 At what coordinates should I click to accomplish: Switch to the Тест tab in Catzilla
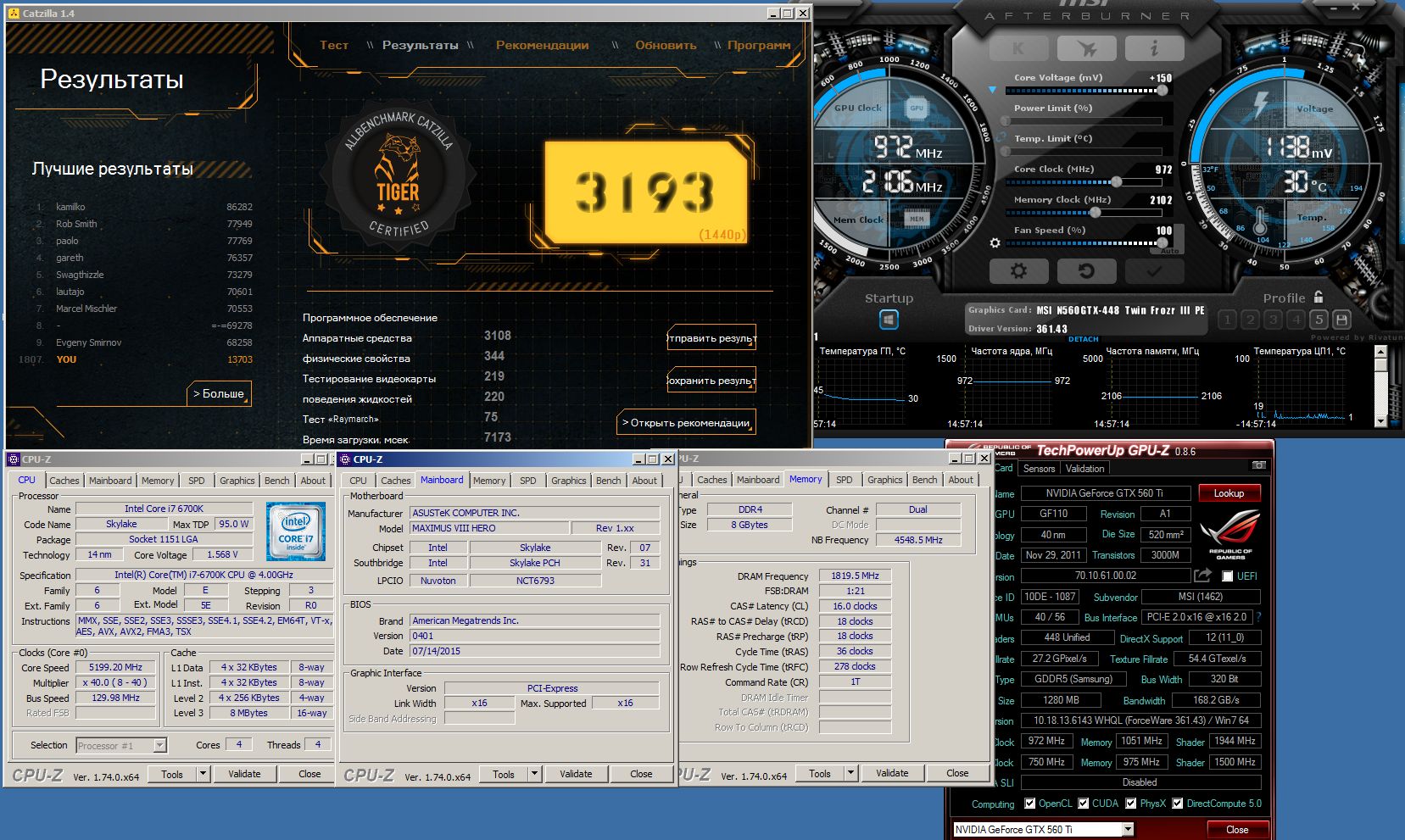pos(334,45)
